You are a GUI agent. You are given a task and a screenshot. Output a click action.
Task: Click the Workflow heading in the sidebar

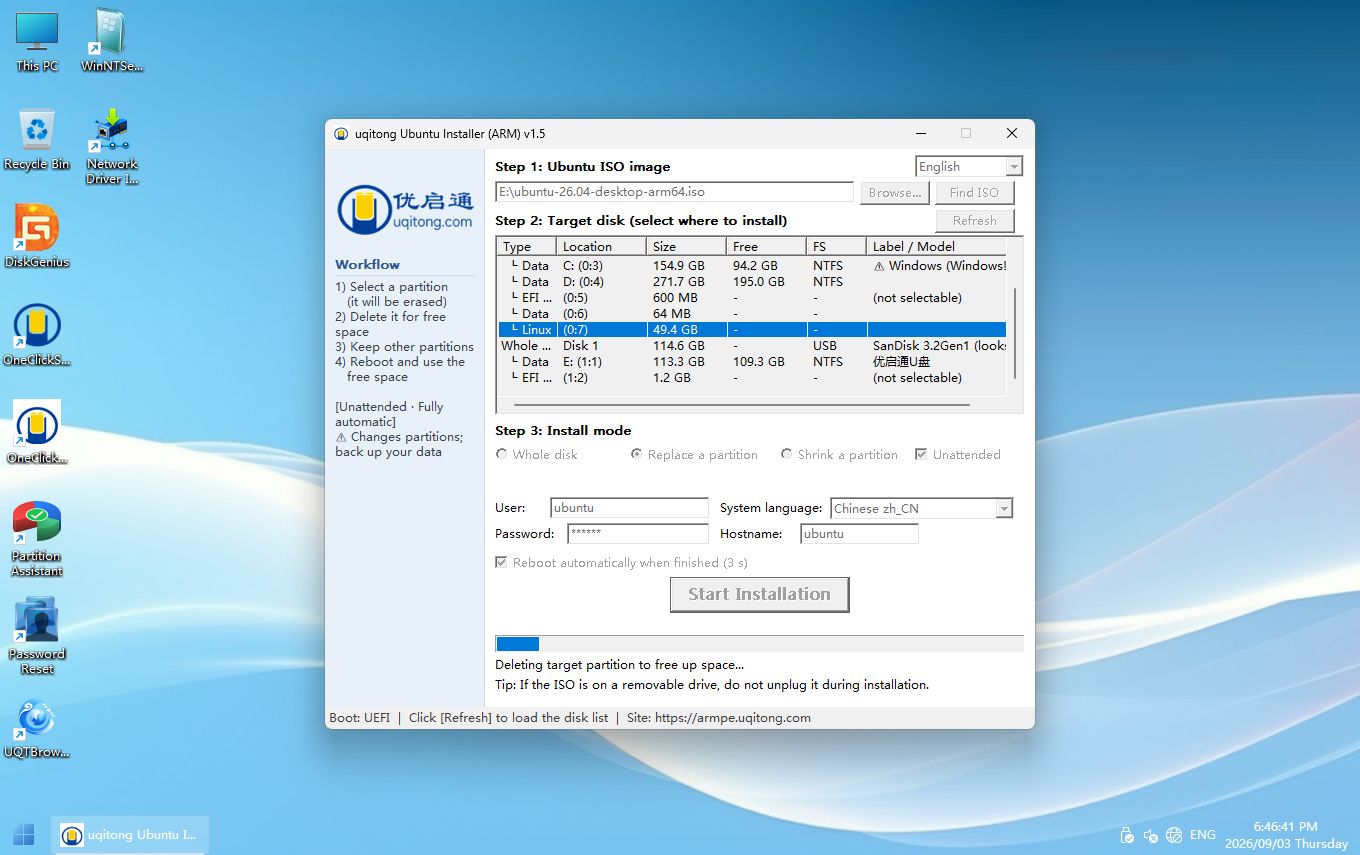coord(367,265)
